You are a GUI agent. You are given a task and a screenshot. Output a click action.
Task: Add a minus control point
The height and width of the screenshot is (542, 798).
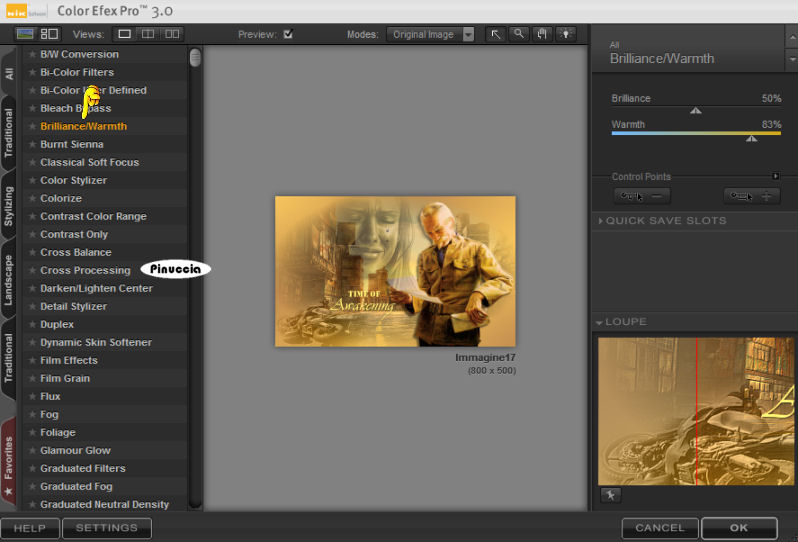point(641,196)
